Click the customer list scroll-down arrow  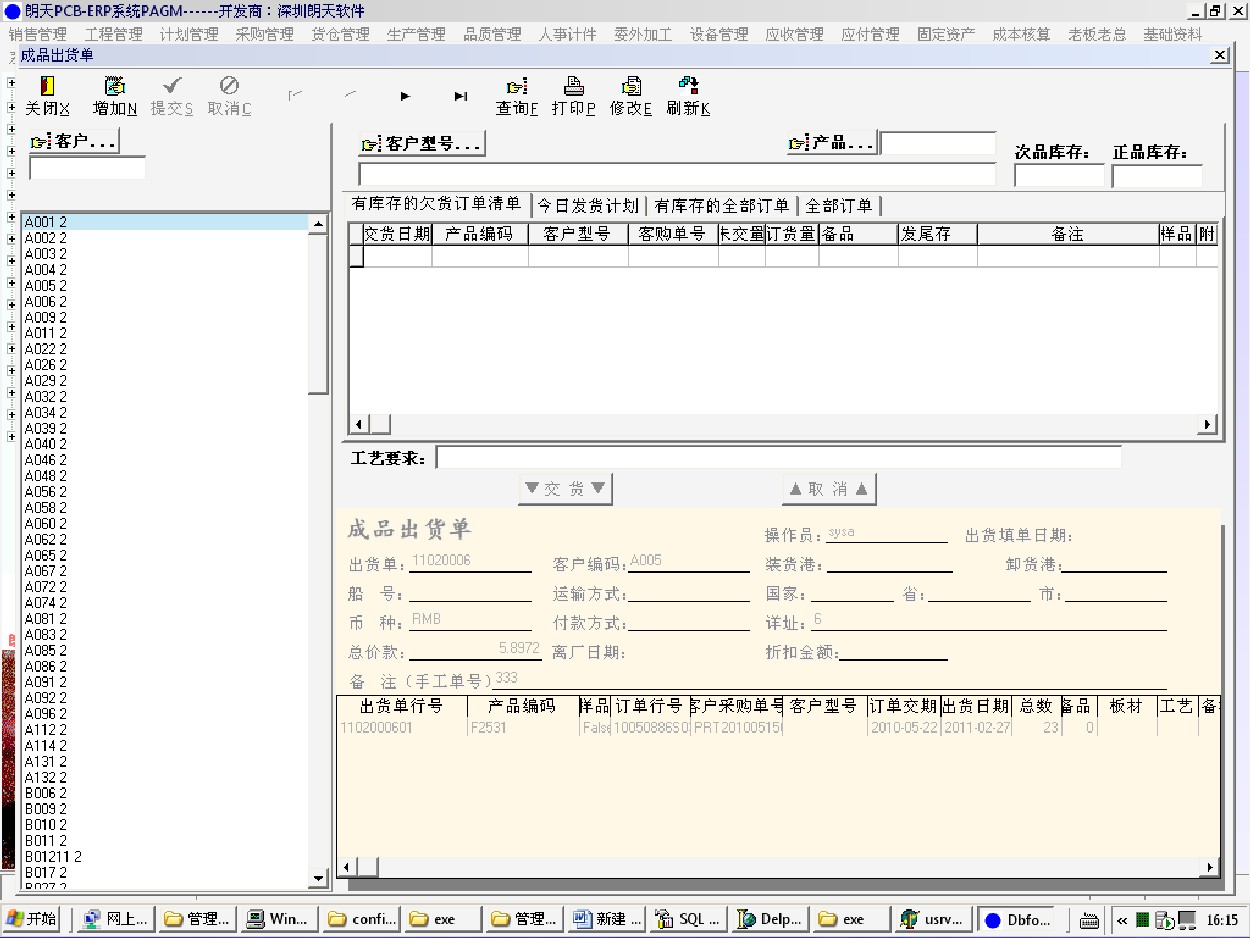pos(319,877)
